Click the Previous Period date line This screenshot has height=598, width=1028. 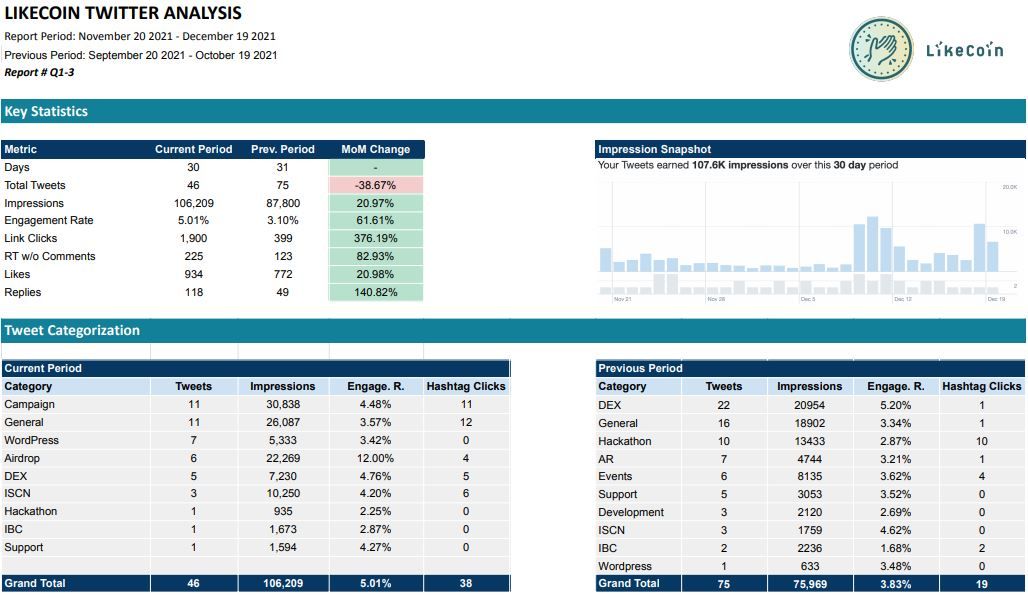(x=140, y=55)
